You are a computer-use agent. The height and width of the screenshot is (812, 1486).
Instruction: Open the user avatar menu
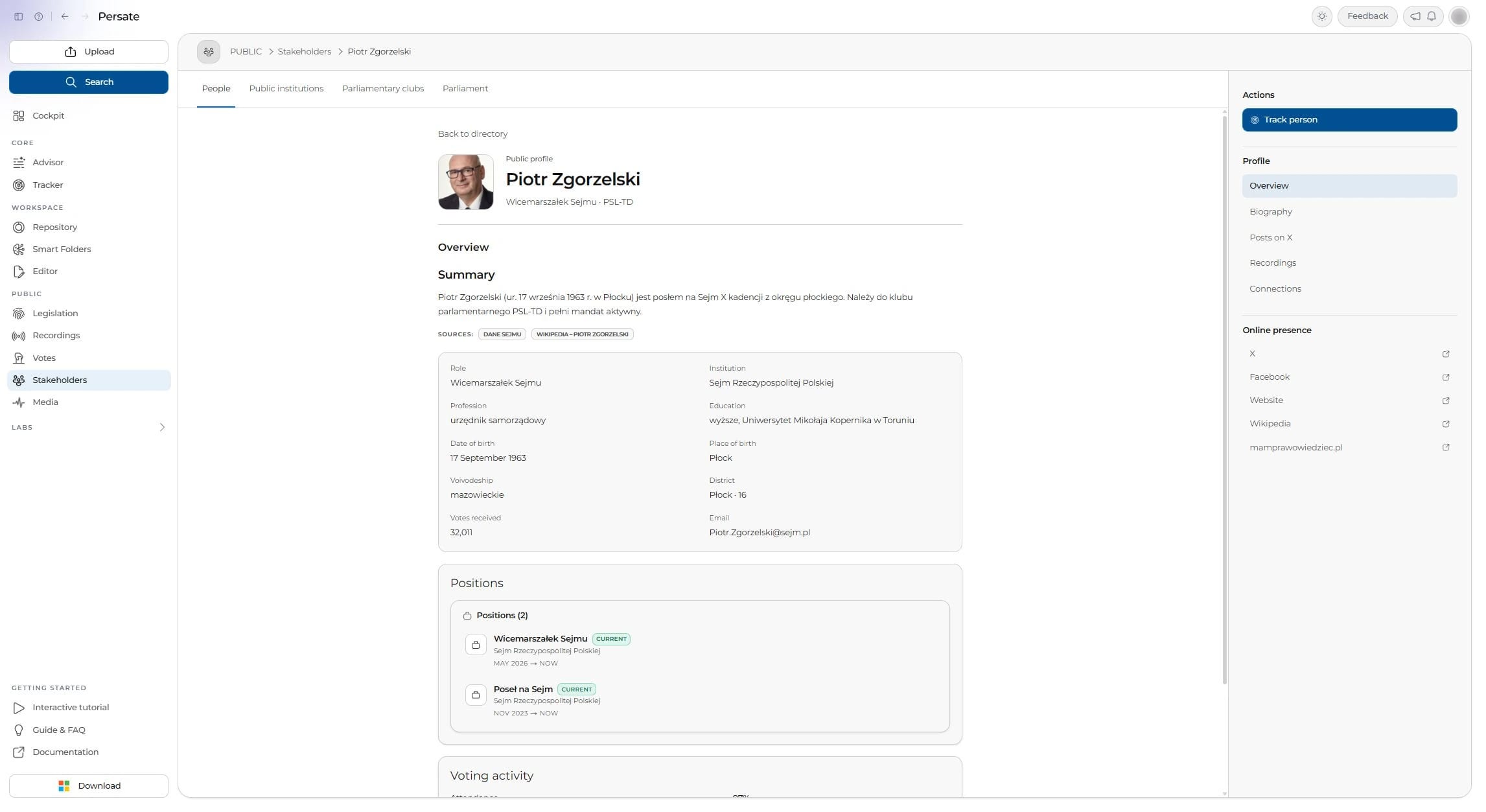pyautogui.click(x=1459, y=17)
